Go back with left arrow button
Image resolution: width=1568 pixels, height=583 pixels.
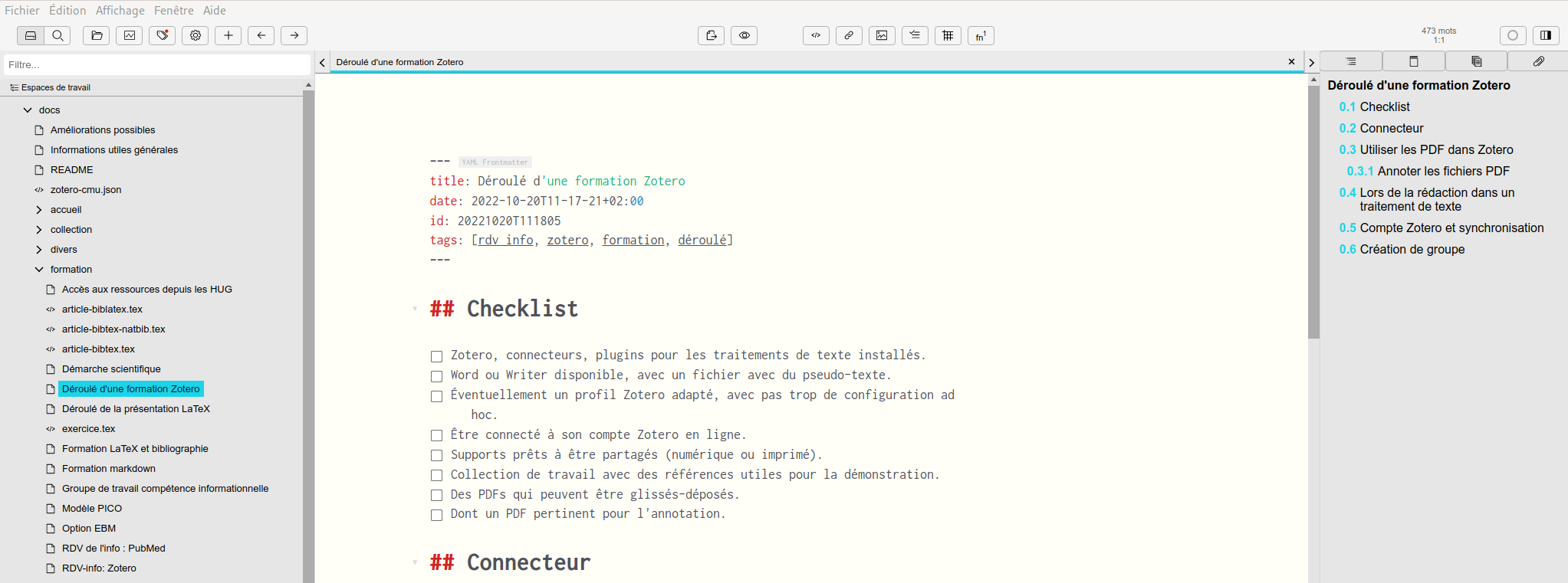(x=261, y=35)
